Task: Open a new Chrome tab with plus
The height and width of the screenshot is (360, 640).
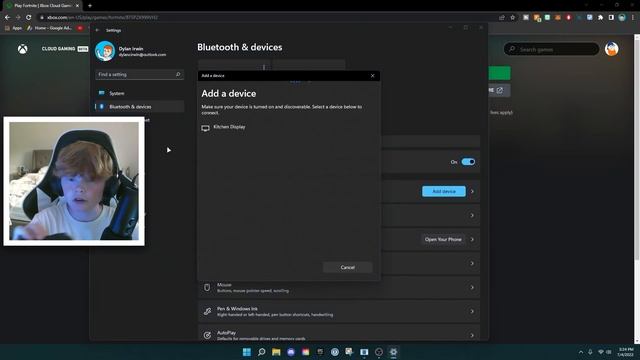Action: [90, 6]
